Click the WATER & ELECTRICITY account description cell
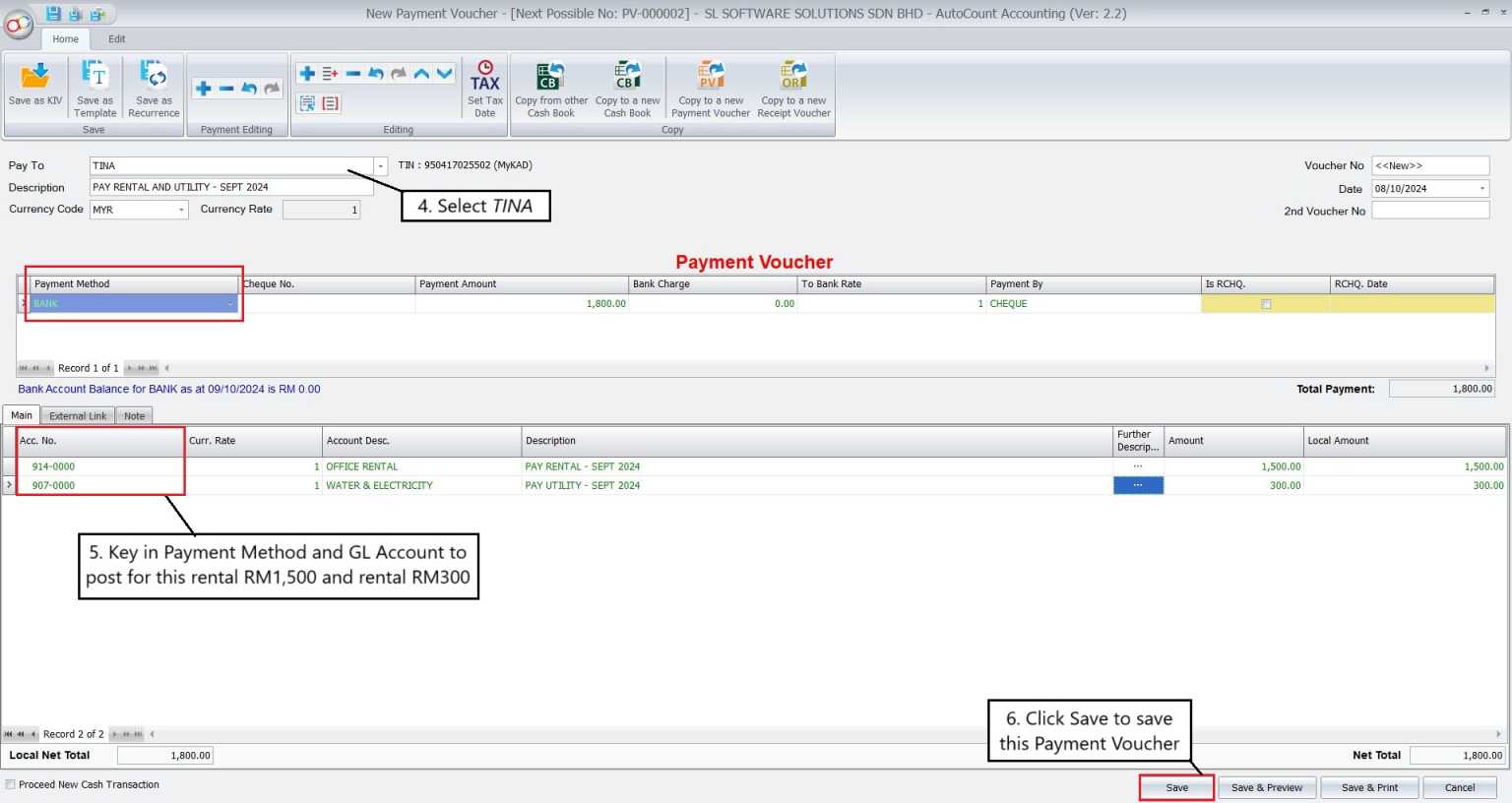Viewport: 1512px width, 803px height. (422, 485)
